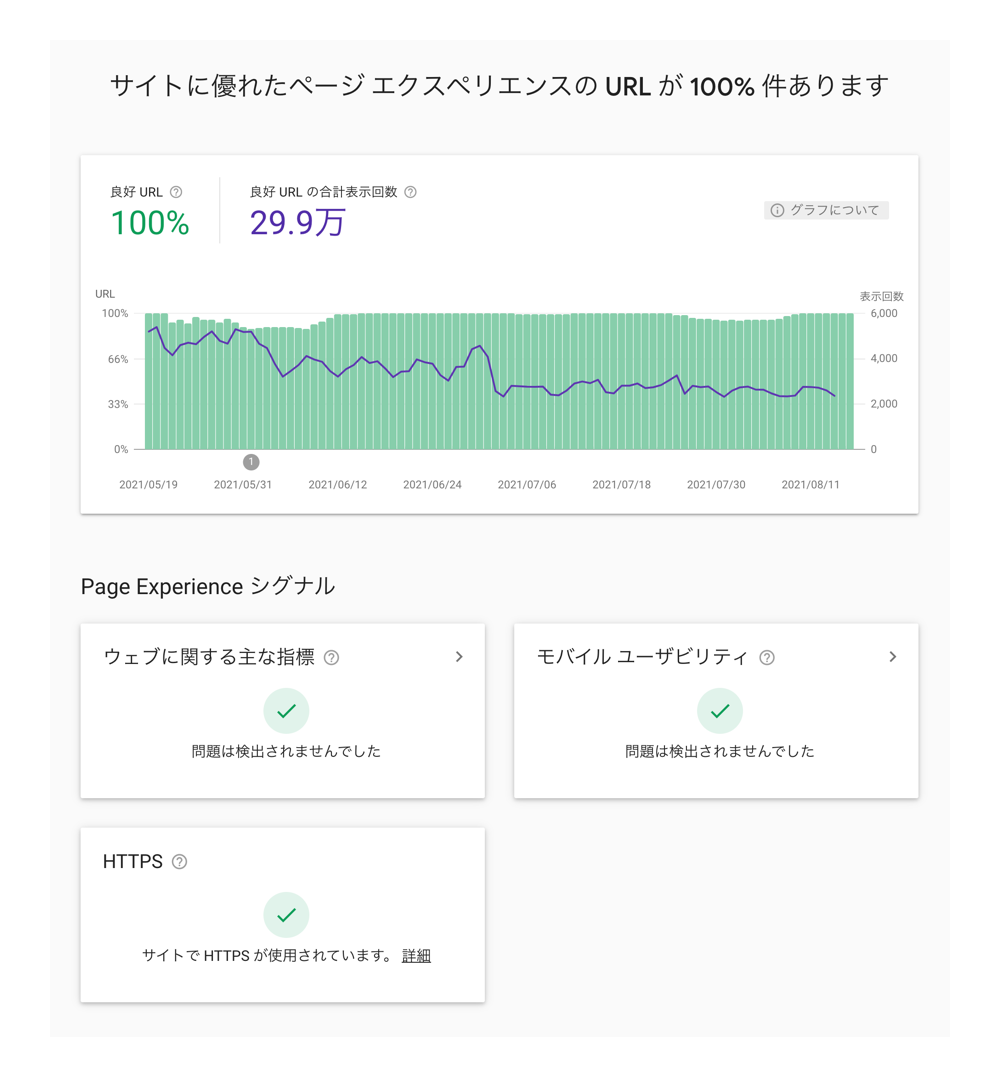This screenshot has height=1072, width=1000.
Task: Click the green checkmark in モバイル ユーザビリティ card
Action: (x=720, y=710)
